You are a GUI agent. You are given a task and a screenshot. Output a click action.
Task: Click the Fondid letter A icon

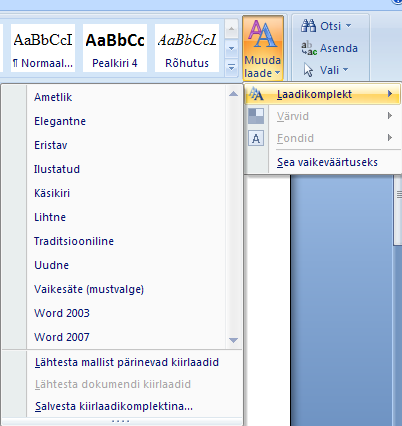click(x=256, y=138)
